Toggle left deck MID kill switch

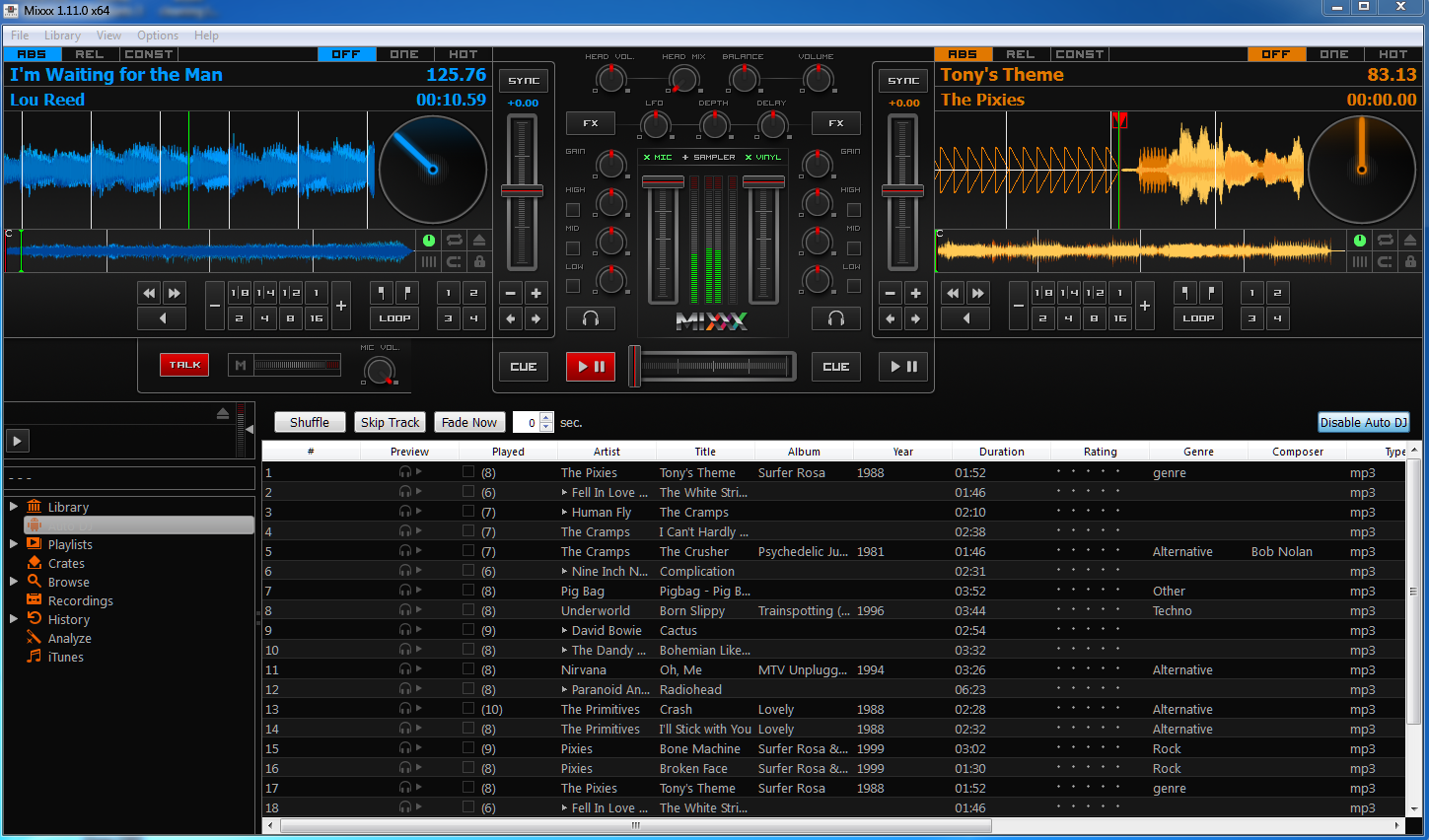click(x=573, y=248)
